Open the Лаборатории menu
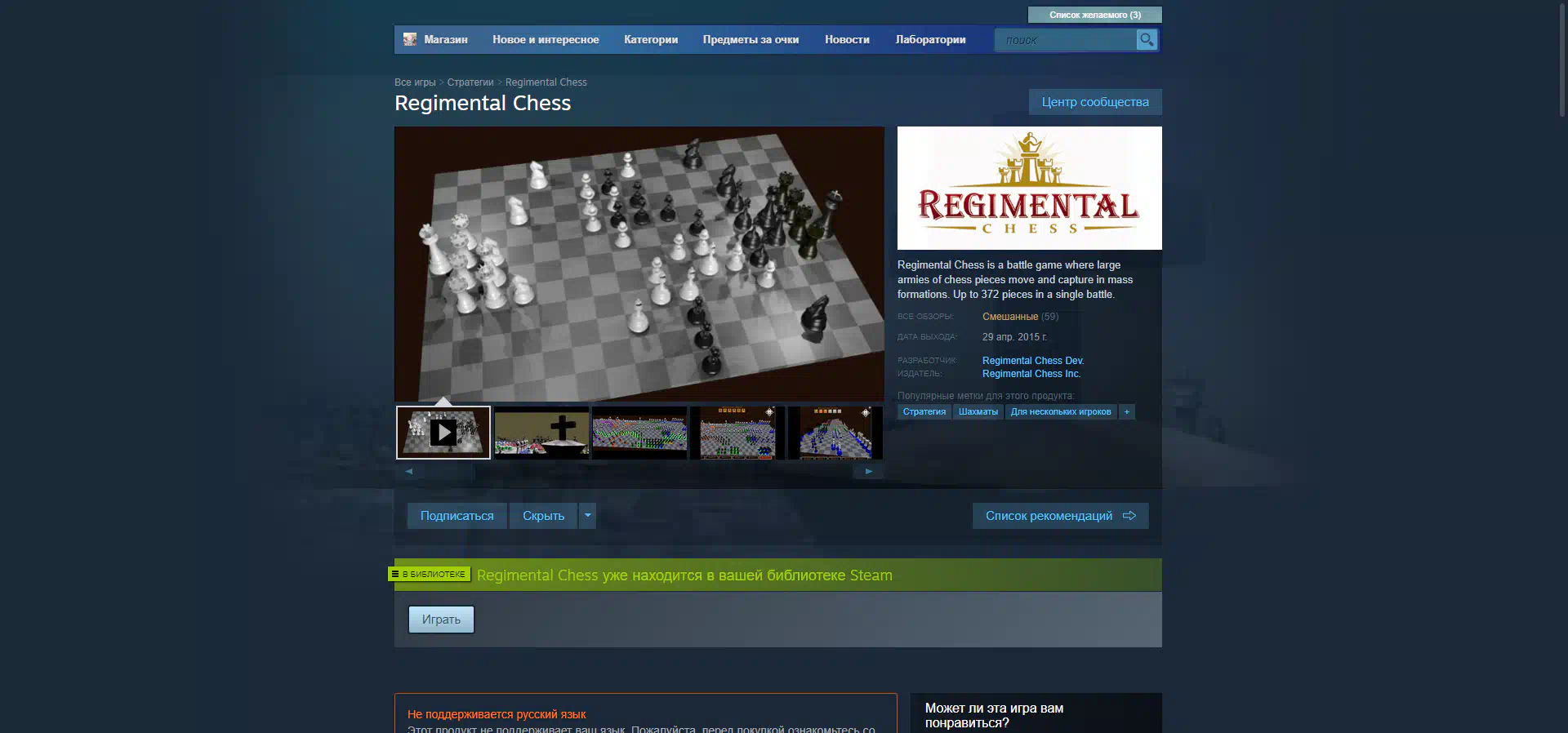Image resolution: width=1568 pixels, height=733 pixels. pos(930,39)
